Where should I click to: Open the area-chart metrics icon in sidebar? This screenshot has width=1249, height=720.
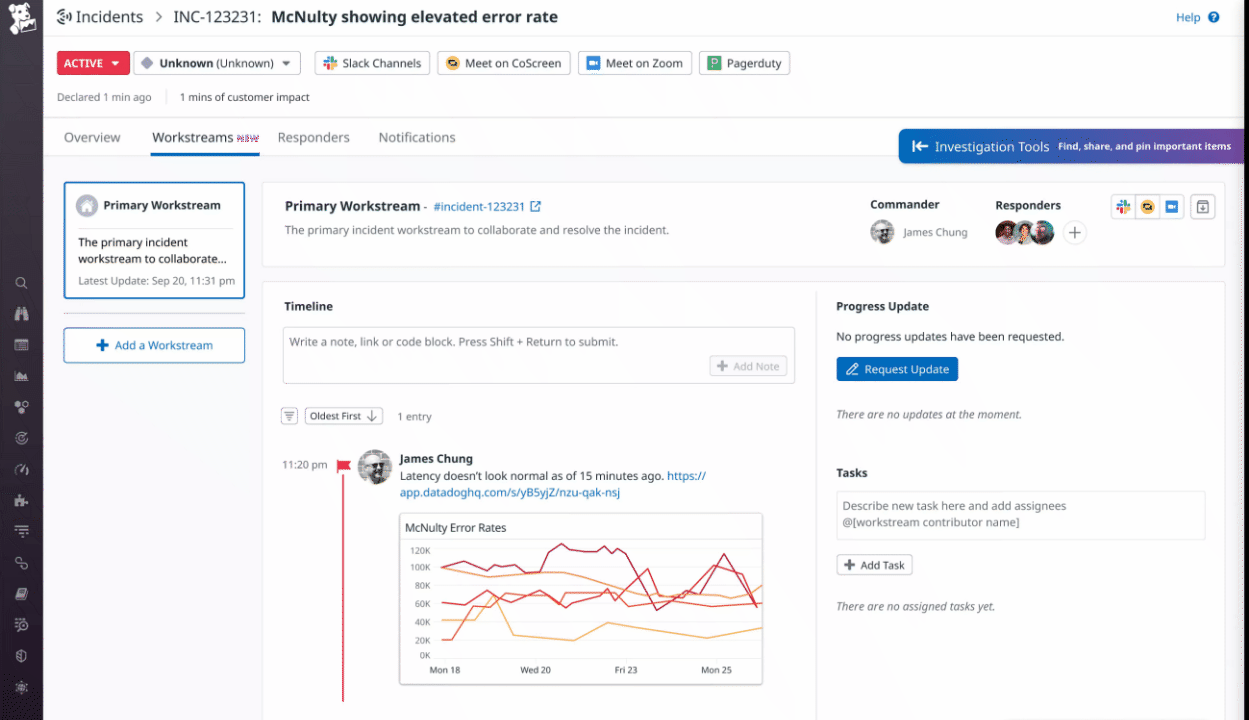click(21, 376)
